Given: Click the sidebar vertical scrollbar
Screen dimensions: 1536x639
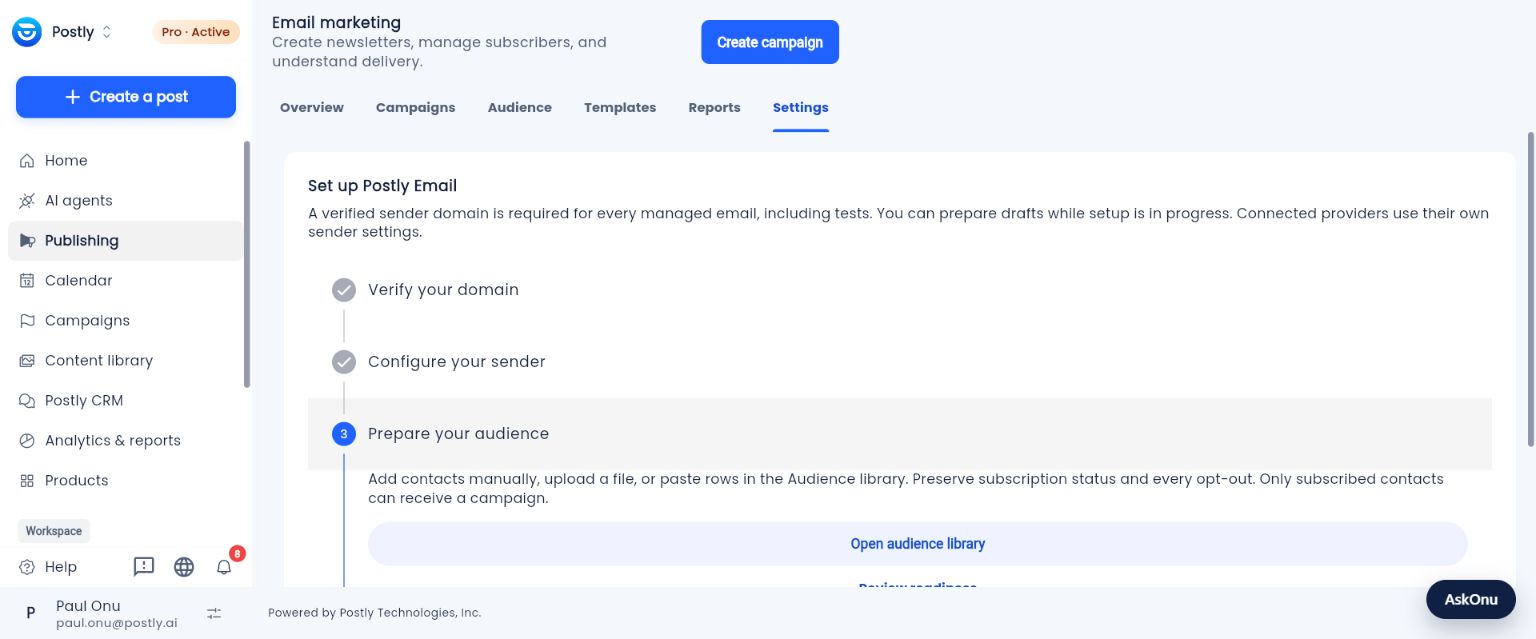Looking at the screenshot, I should (x=247, y=264).
